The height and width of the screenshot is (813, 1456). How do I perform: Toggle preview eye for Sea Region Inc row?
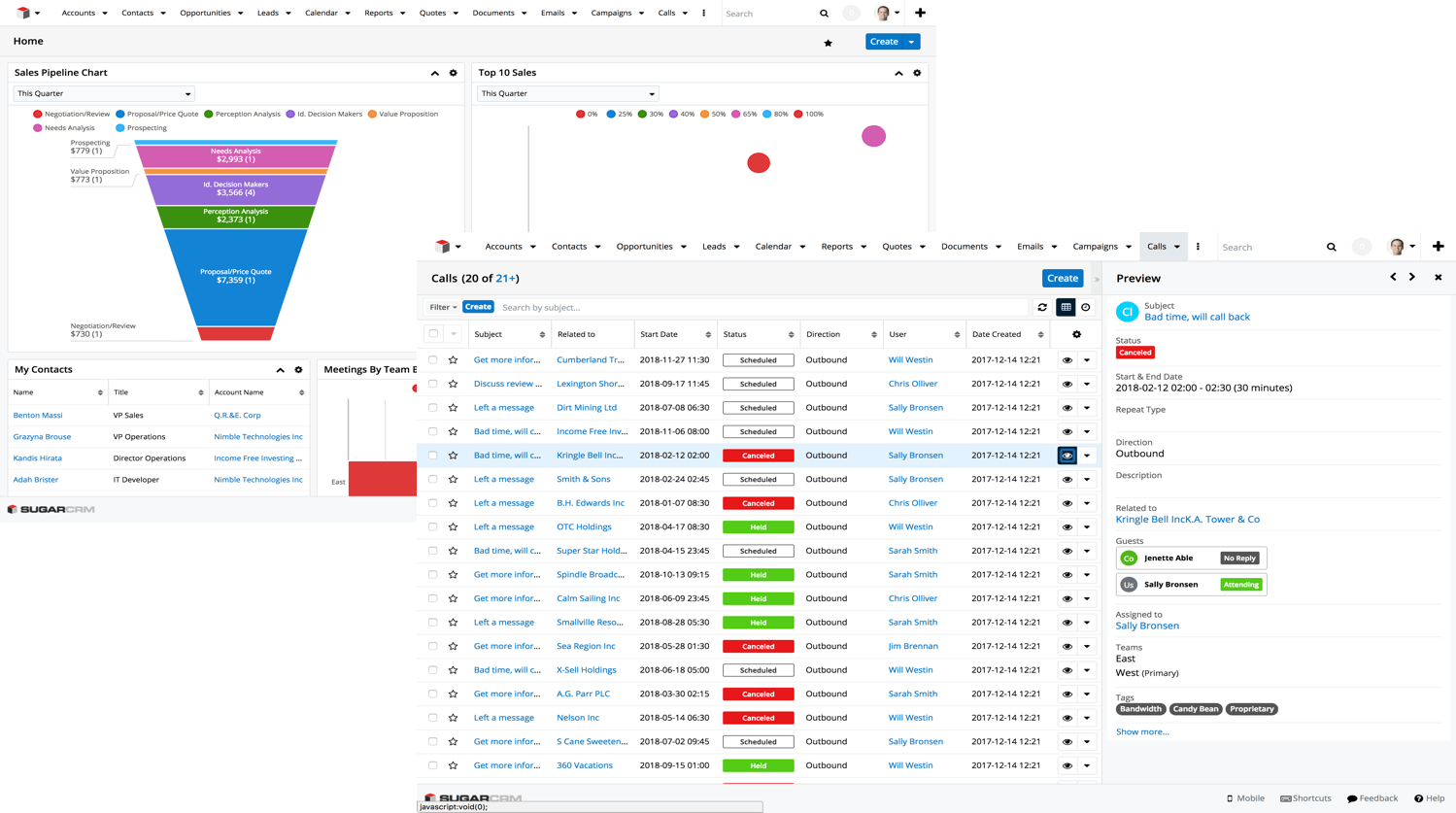(x=1067, y=647)
